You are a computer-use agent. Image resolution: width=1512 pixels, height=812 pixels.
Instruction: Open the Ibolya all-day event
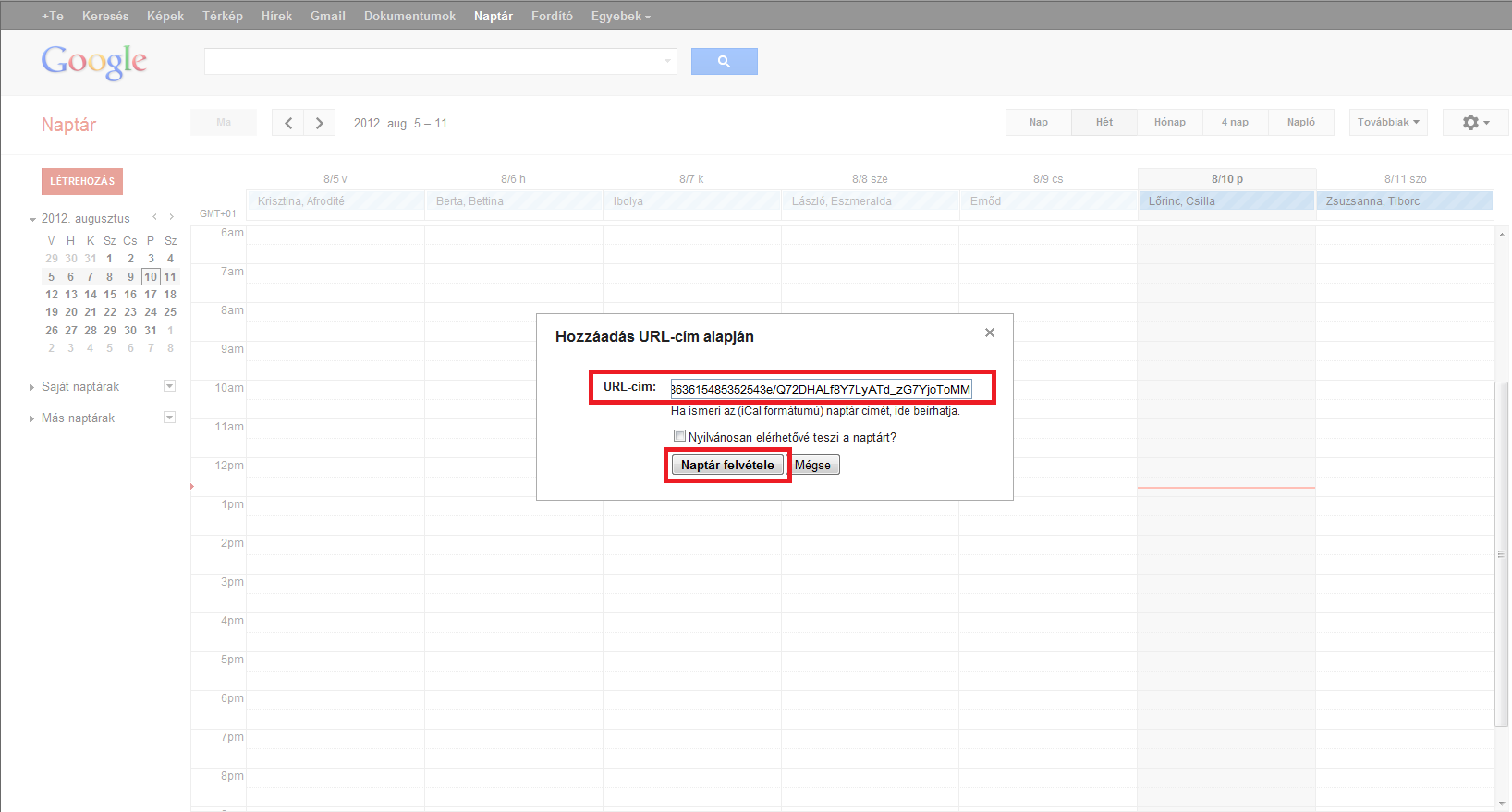pyautogui.click(x=692, y=200)
